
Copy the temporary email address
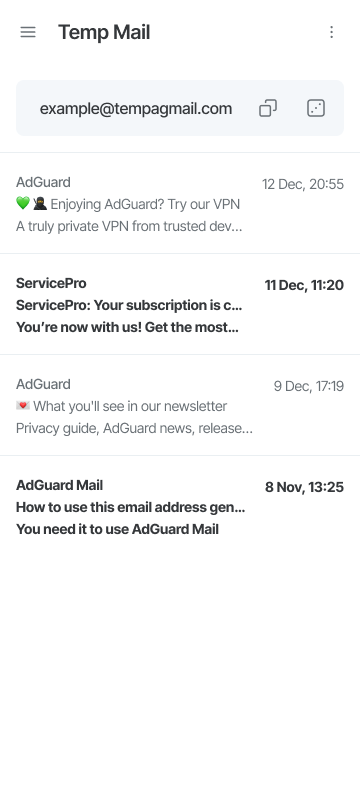(x=268, y=108)
